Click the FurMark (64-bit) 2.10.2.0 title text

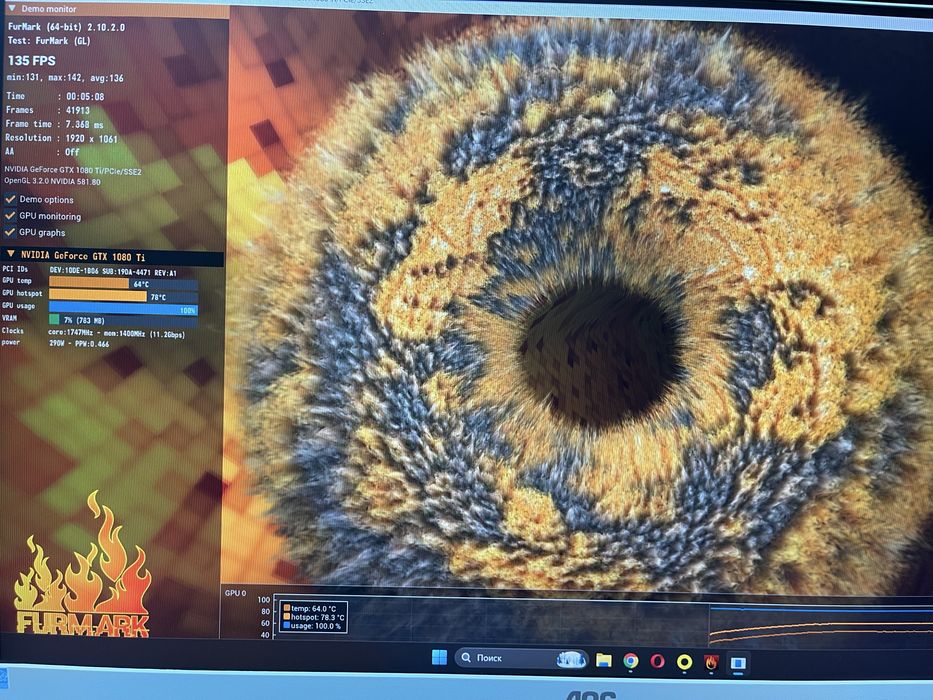click(x=66, y=27)
